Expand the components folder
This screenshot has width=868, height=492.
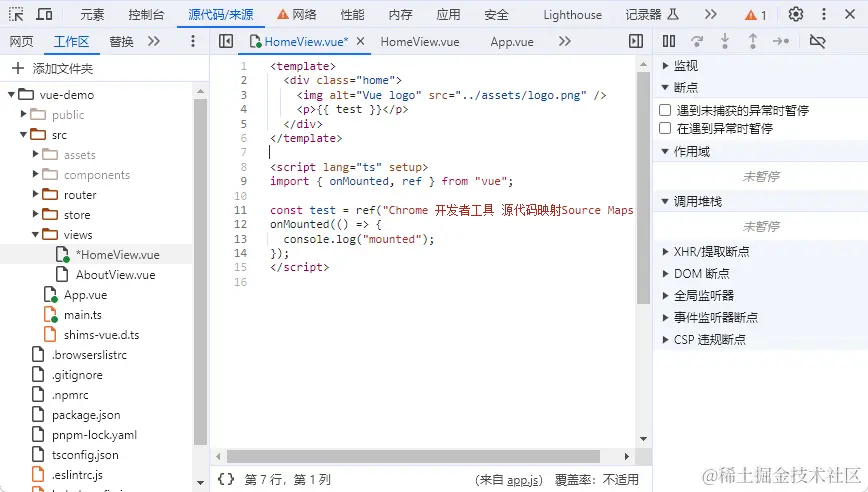35,174
